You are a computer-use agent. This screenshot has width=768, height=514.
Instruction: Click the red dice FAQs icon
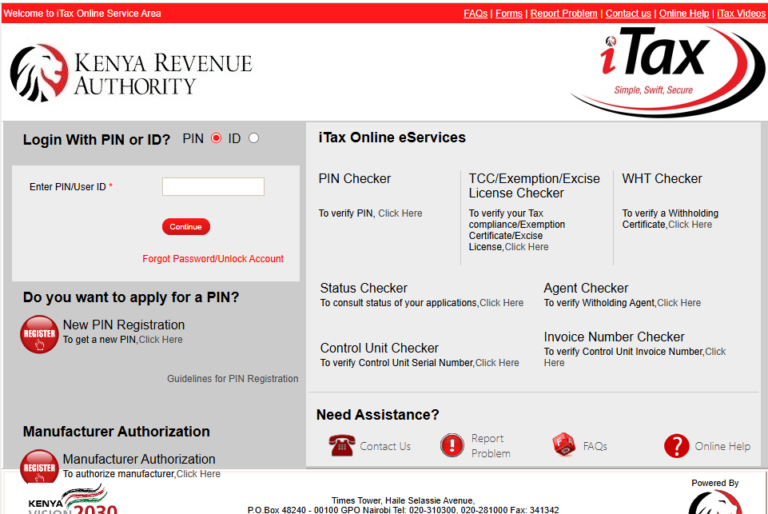(564, 444)
